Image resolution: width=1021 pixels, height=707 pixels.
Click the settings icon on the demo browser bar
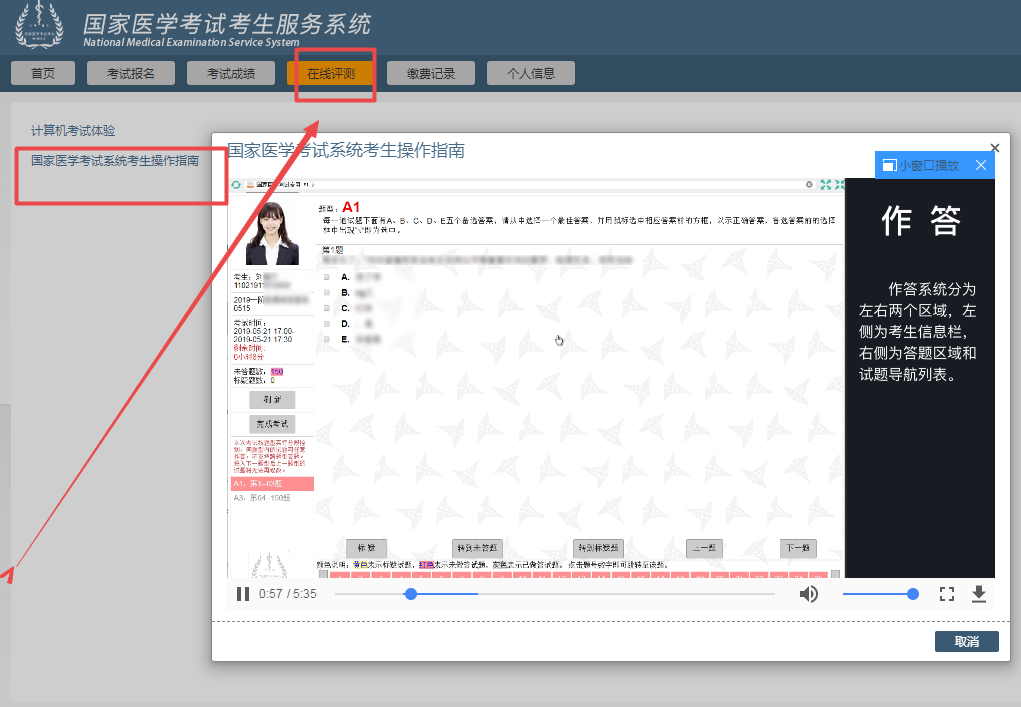[x=810, y=184]
